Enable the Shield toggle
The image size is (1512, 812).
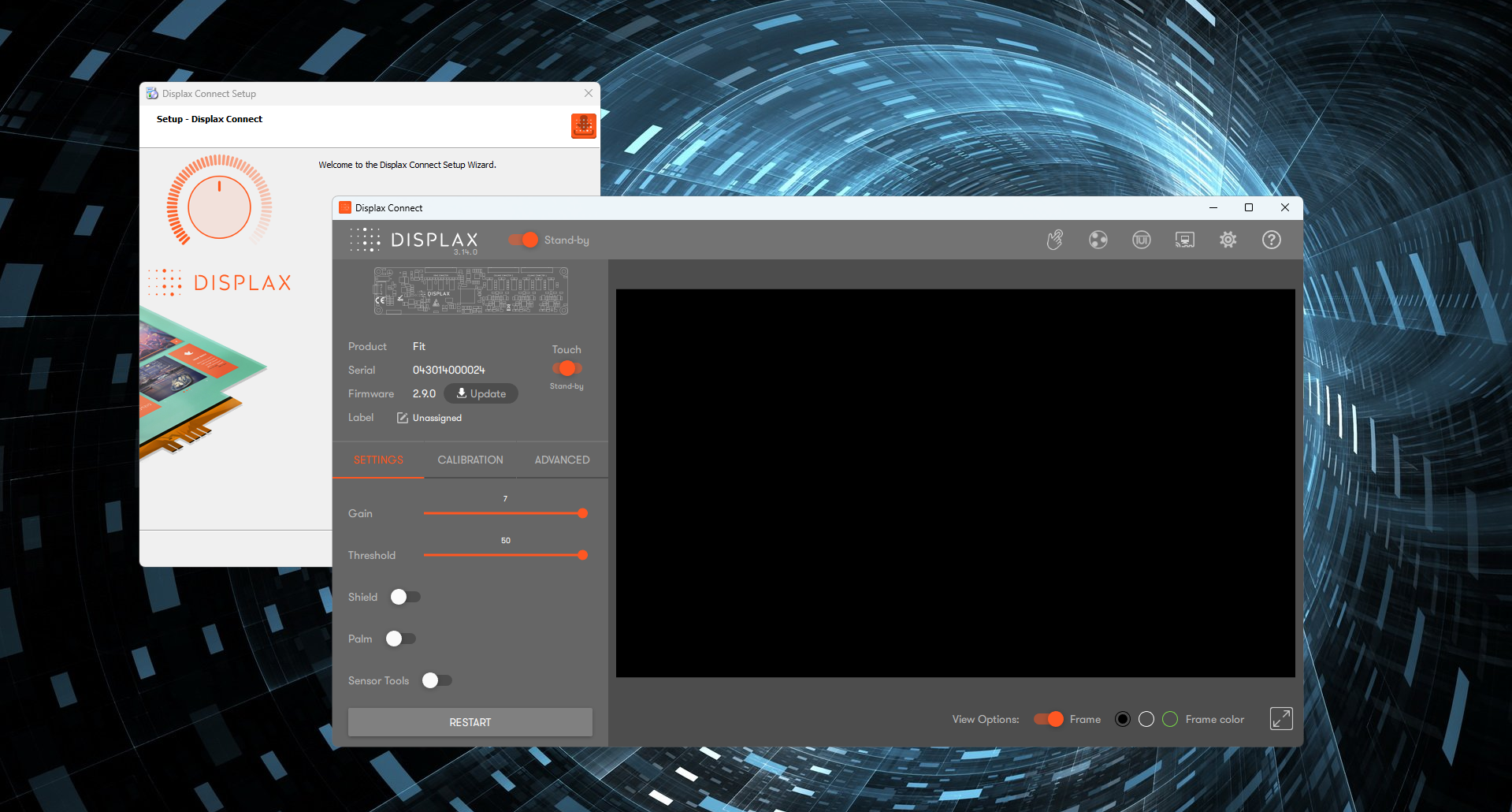pyautogui.click(x=405, y=597)
